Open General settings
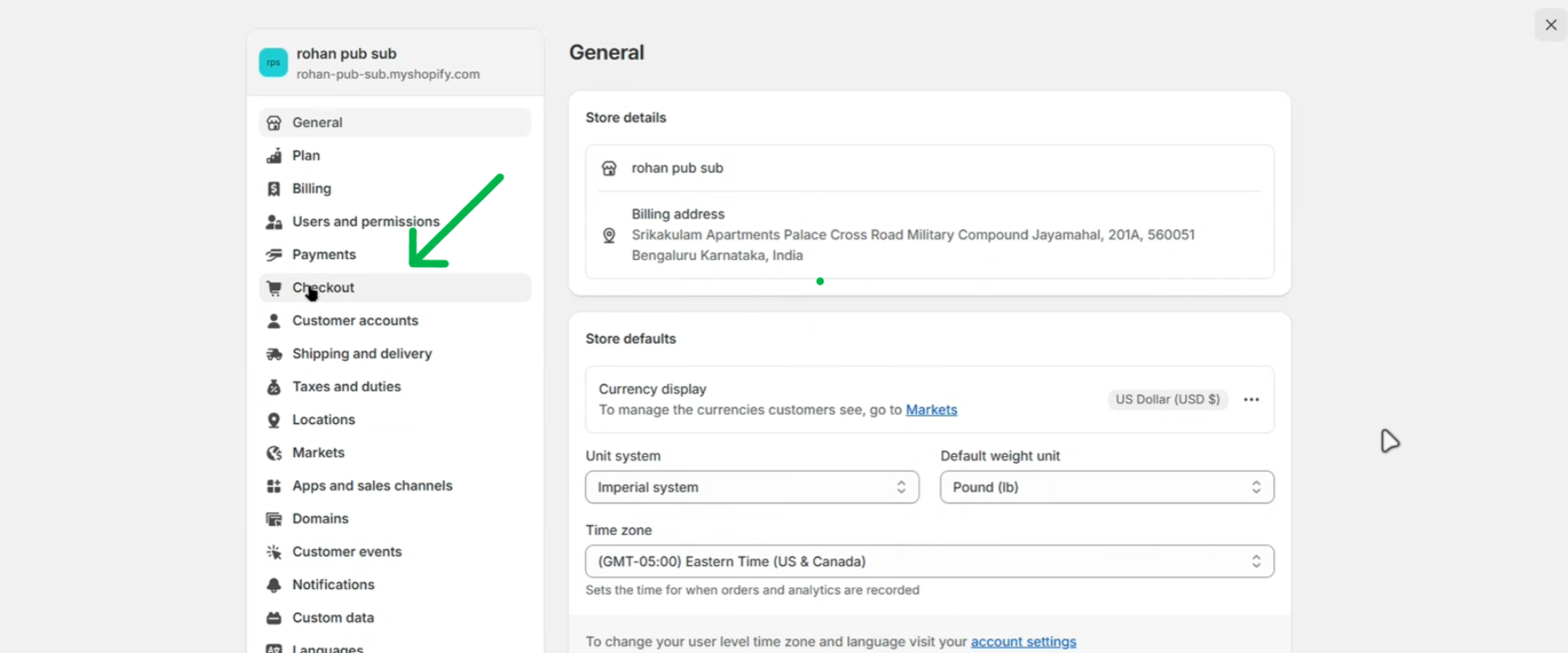The image size is (1568, 653). (x=395, y=123)
